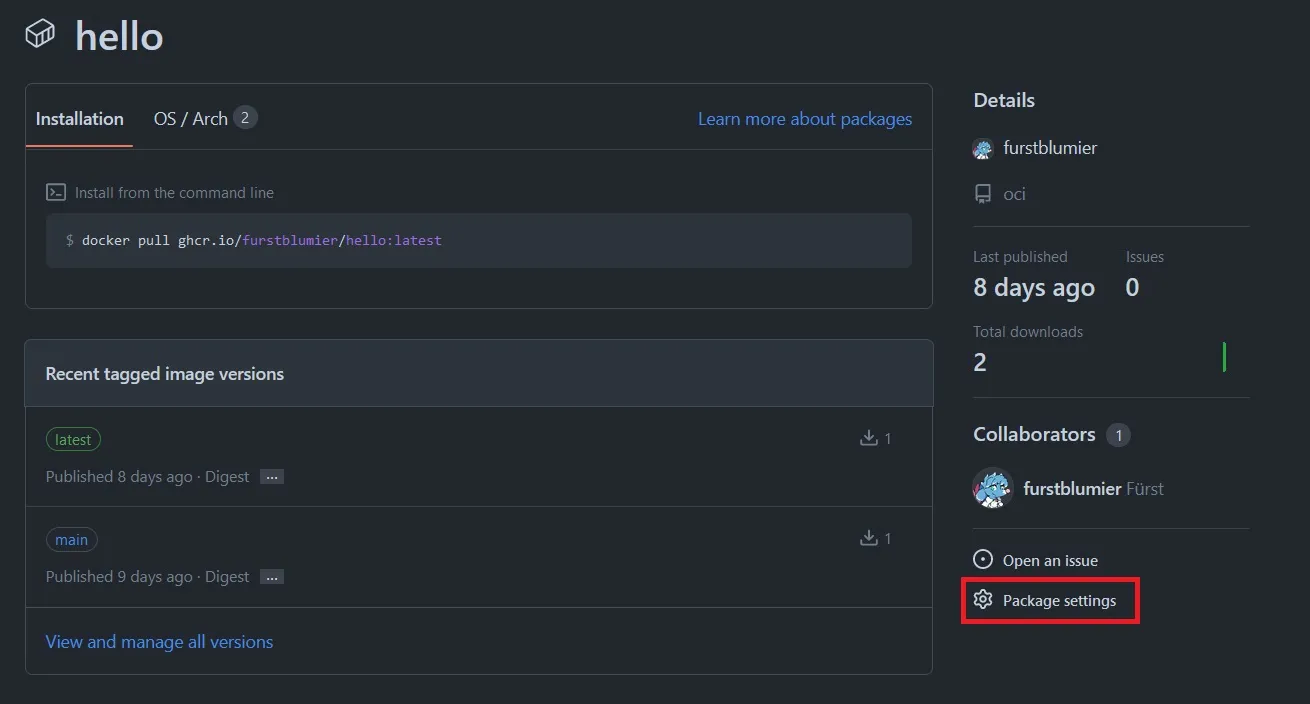Click the repository icon next to oci

click(982, 194)
